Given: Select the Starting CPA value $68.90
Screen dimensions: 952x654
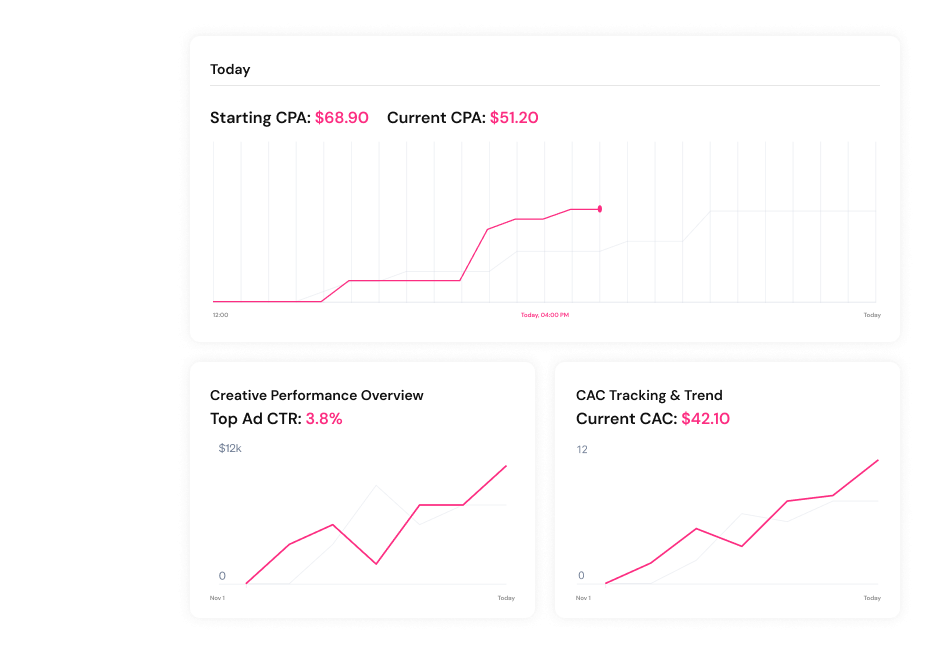Looking at the screenshot, I should [341, 118].
